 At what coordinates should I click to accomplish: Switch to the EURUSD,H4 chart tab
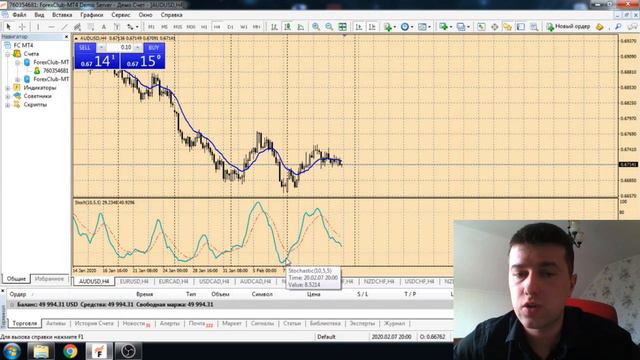pos(134,282)
